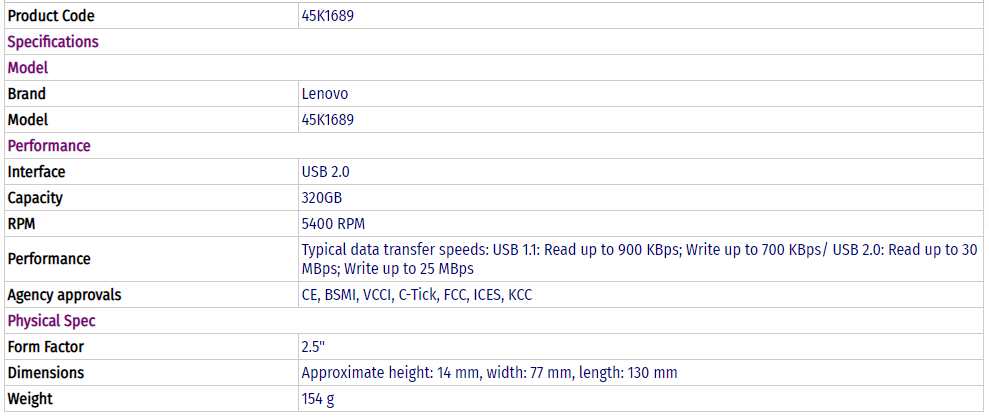Click the Physical Spec section heading
989x419 pixels.
coord(52,321)
